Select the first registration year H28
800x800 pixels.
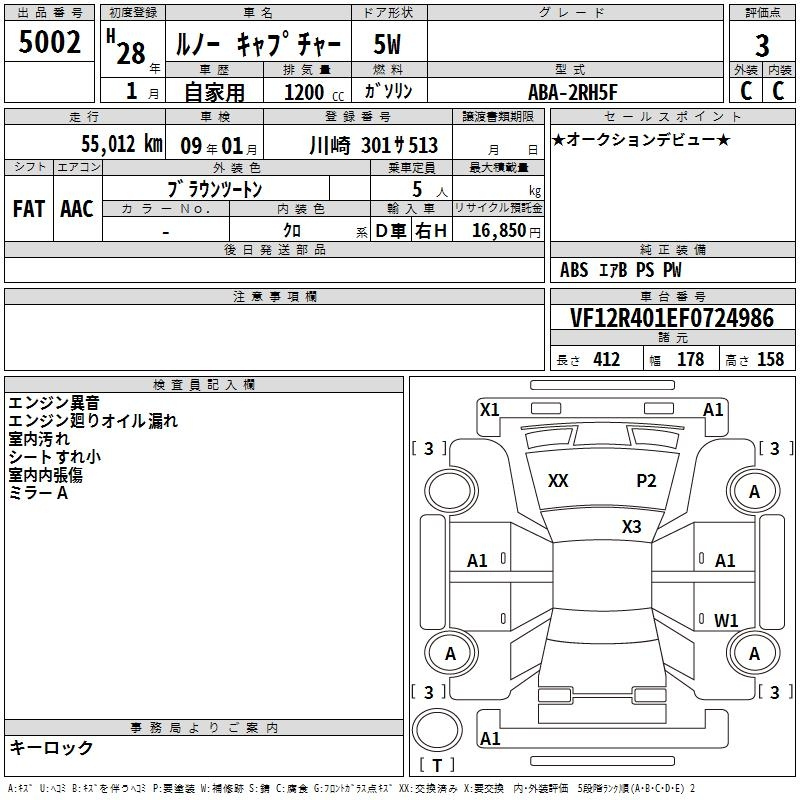tap(127, 46)
